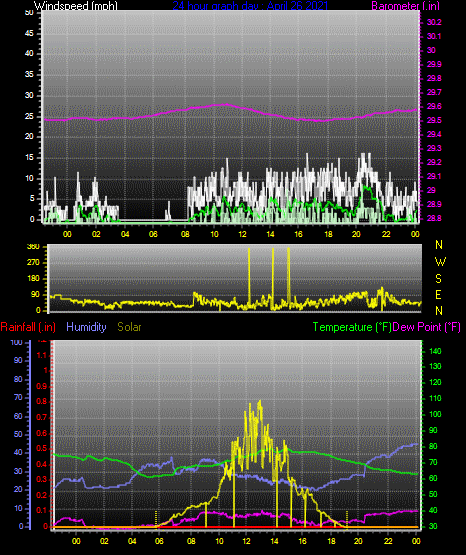The height and width of the screenshot is (555, 466).
Task: Click the 35 value on the windspeed axis
Action: click(x=29, y=75)
